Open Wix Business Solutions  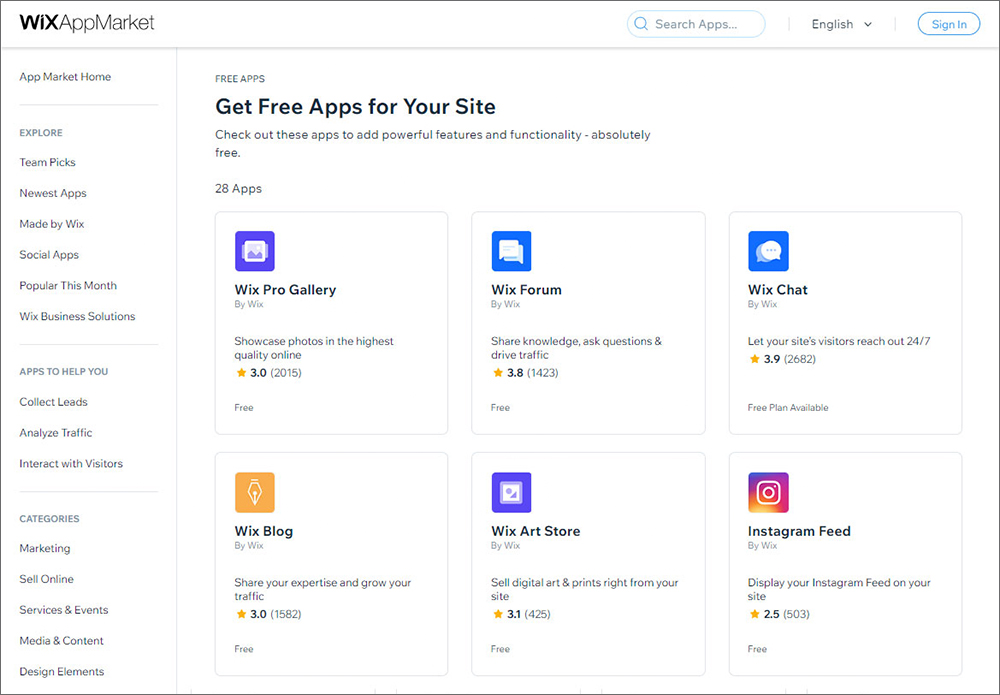(77, 316)
